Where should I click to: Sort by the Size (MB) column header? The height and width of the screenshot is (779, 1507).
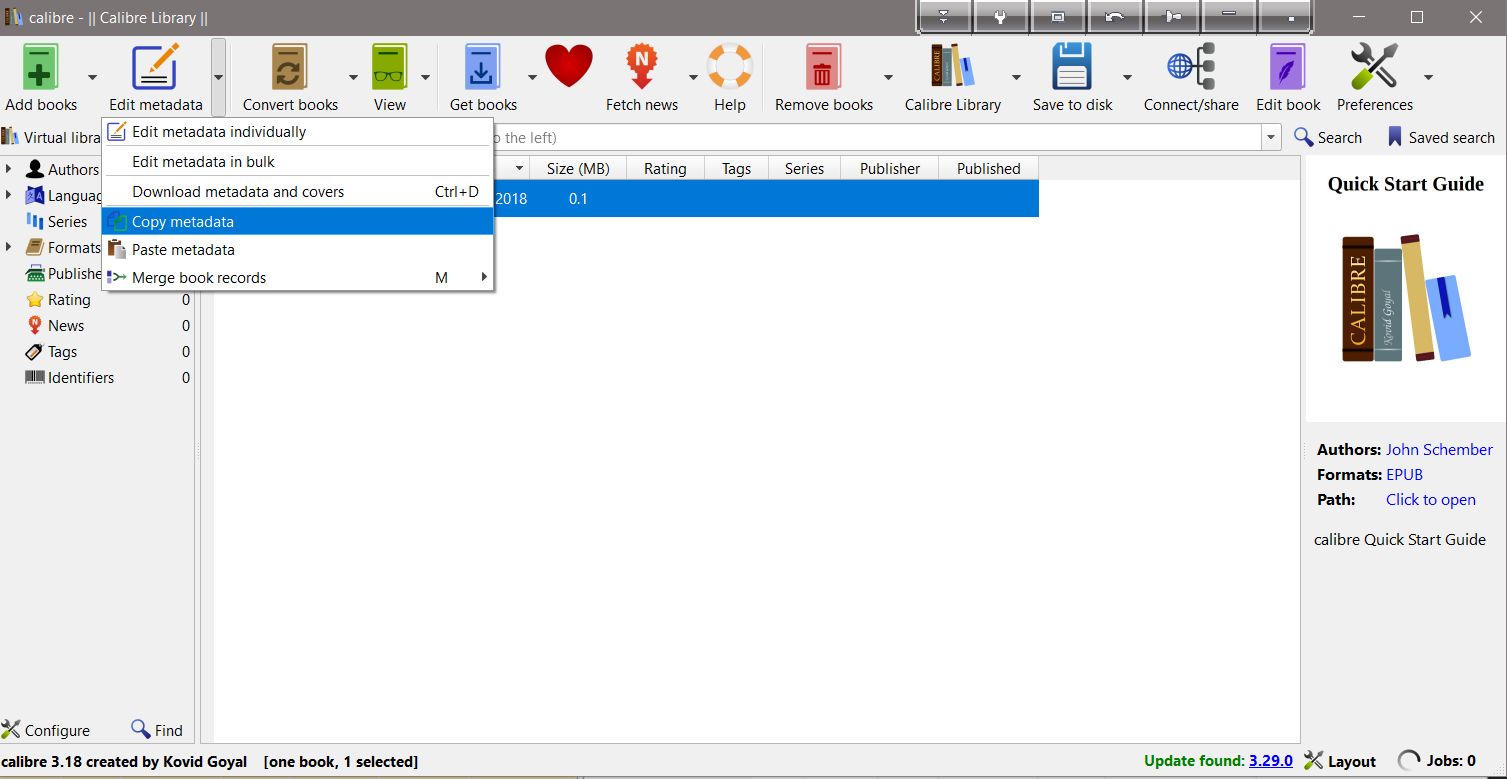[x=578, y=169]
